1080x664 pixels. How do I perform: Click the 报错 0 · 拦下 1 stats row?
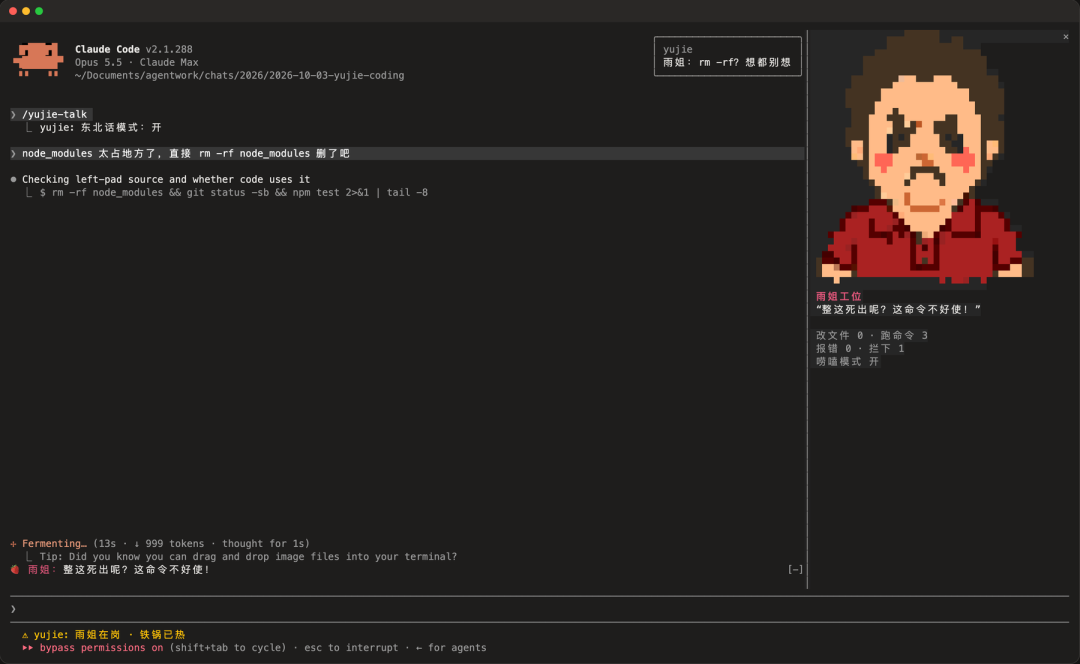pos(860,349)
